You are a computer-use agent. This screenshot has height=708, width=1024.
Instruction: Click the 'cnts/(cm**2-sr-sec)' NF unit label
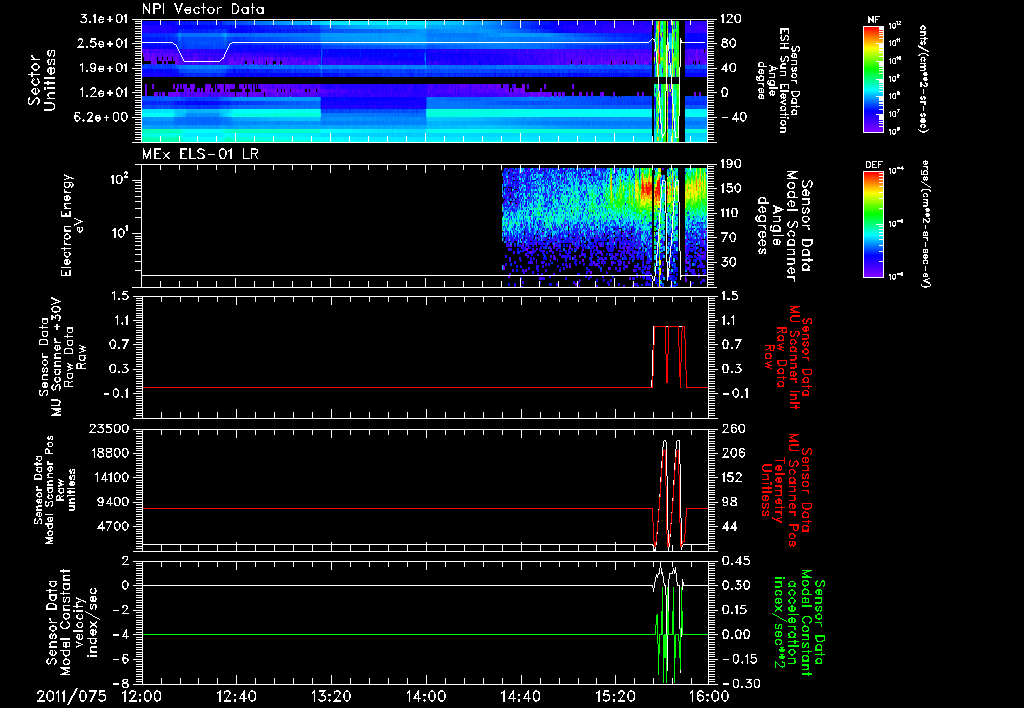[x=923, y=78]
